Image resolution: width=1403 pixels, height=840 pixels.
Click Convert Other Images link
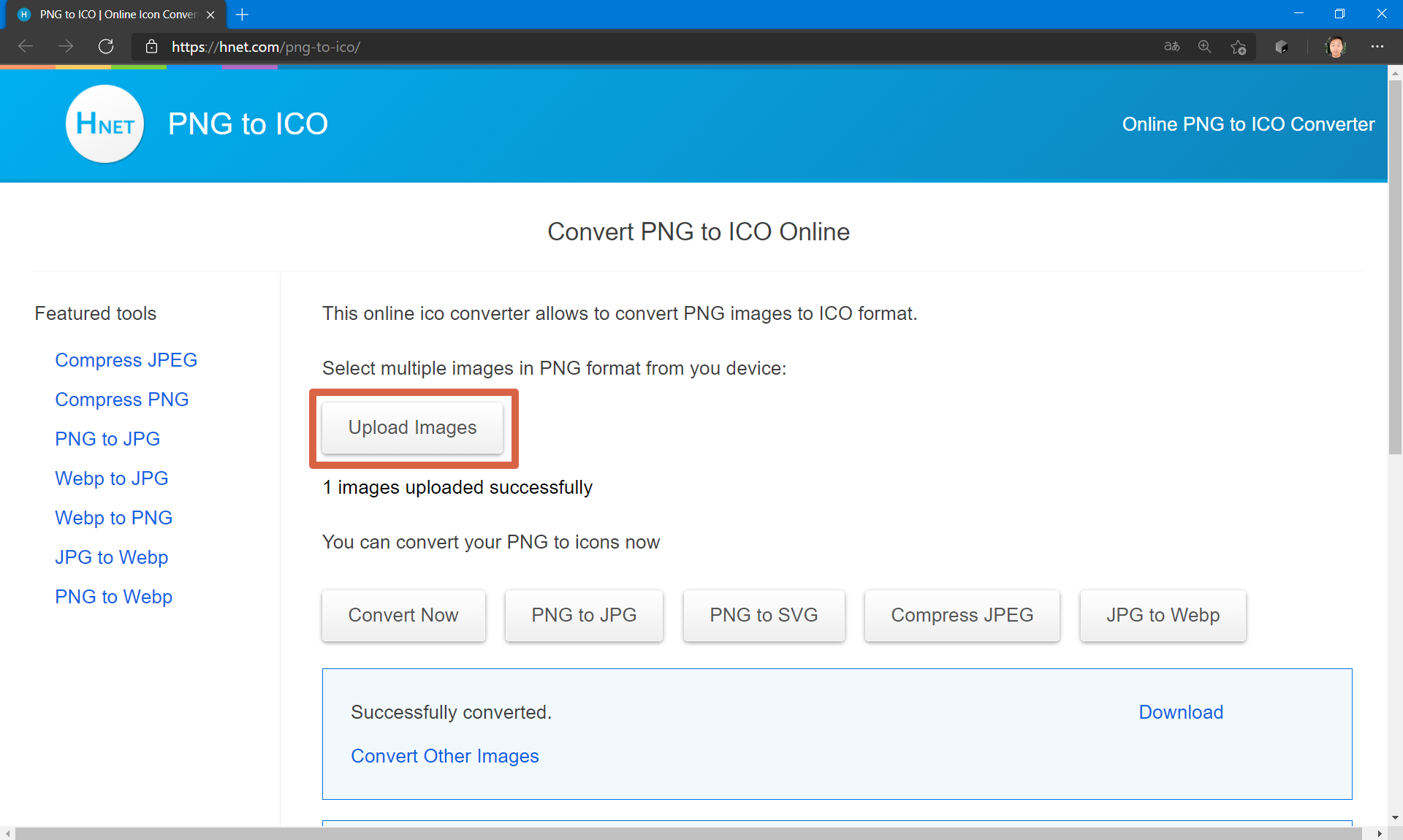[444, 756]
